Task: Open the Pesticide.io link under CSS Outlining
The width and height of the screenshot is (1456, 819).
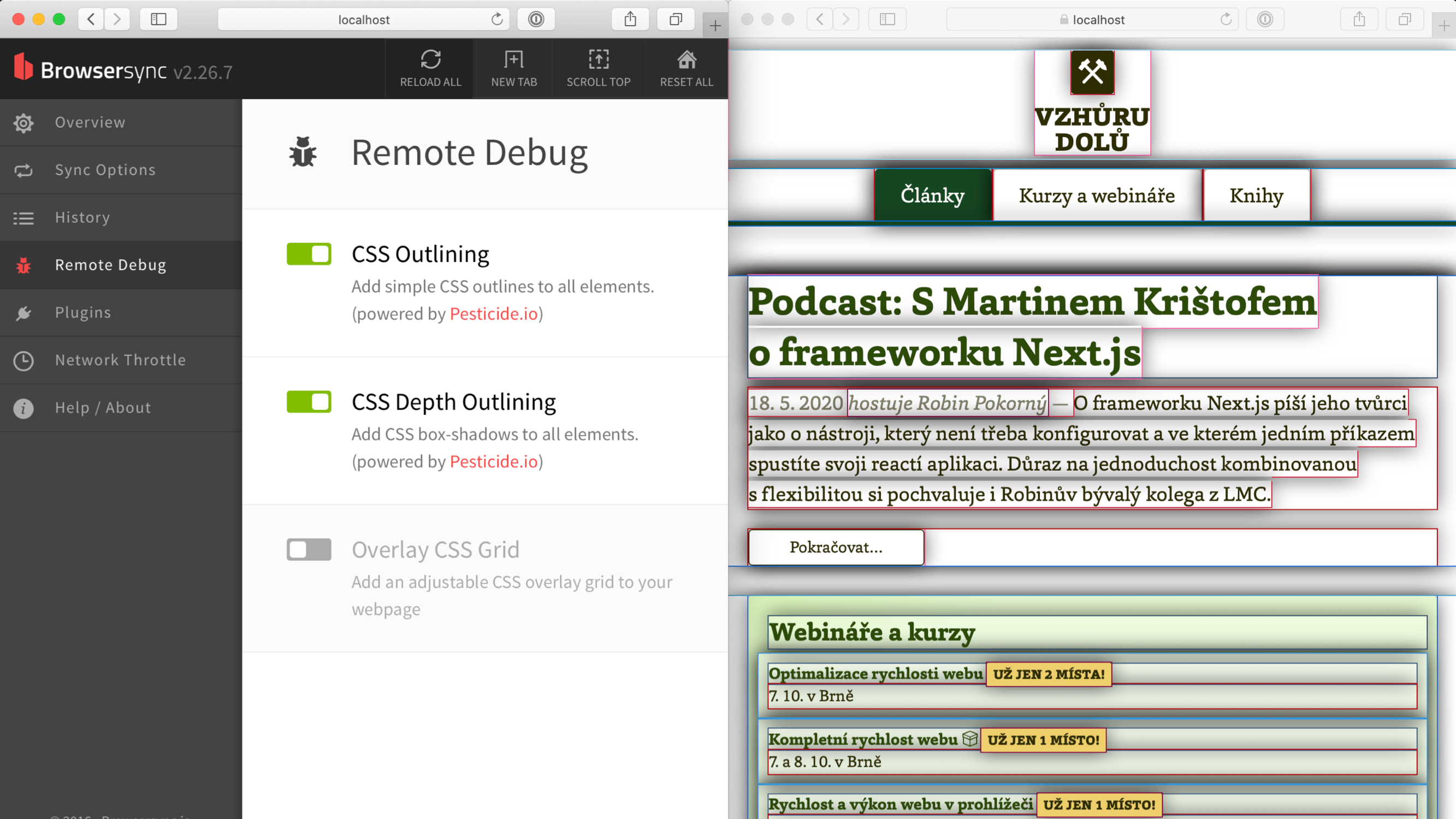Action: (494, 314)
